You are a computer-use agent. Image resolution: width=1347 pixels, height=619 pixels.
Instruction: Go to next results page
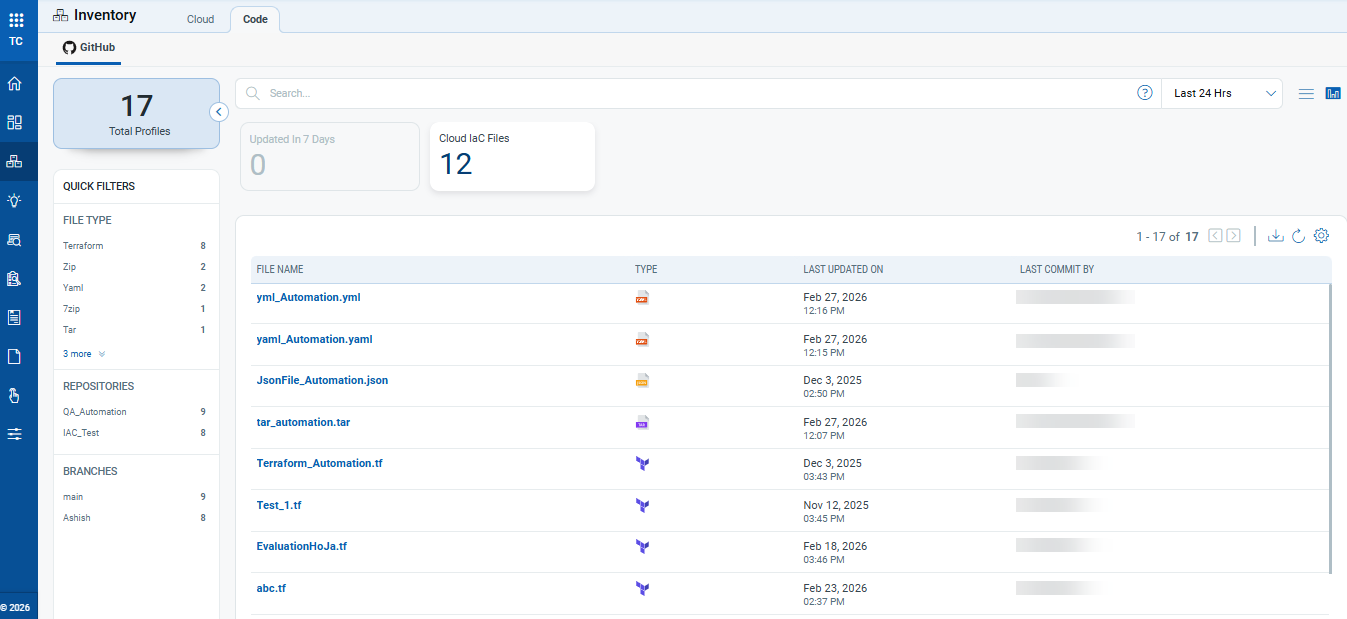pos(1234,236)
